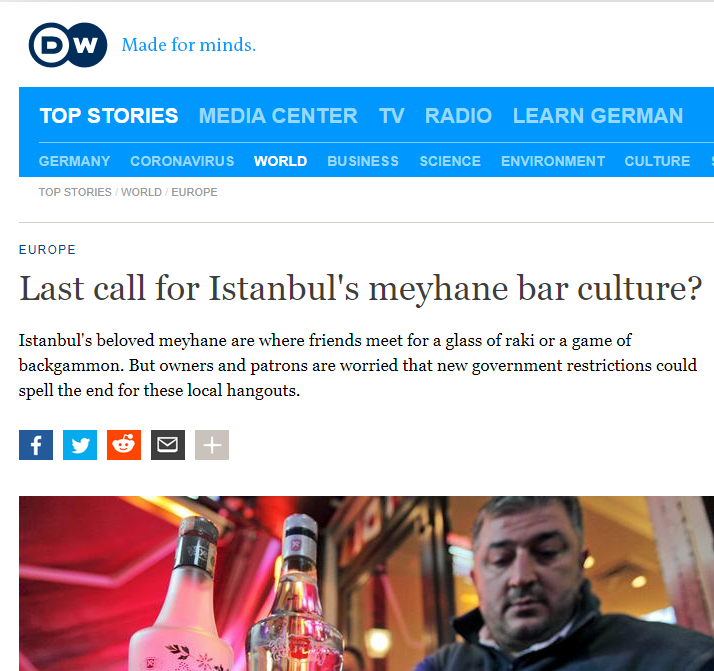The image size is (714, 671).
Task: Click the World breadcrumb link
Action: pos(141,192)
